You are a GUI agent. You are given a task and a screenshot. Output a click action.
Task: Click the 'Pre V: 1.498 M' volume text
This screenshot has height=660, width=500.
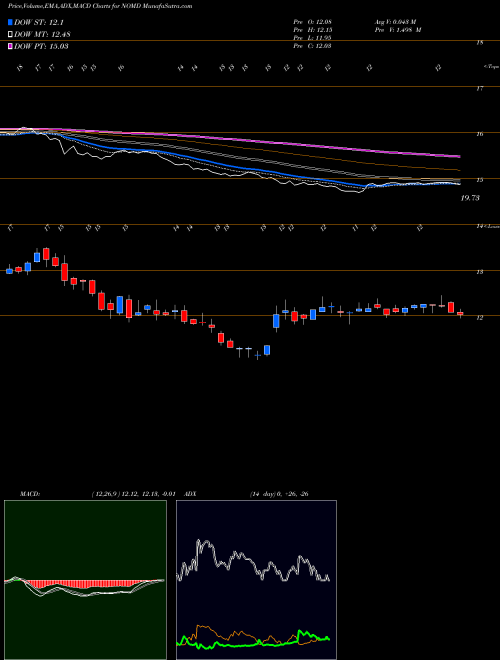pos(398,30)
